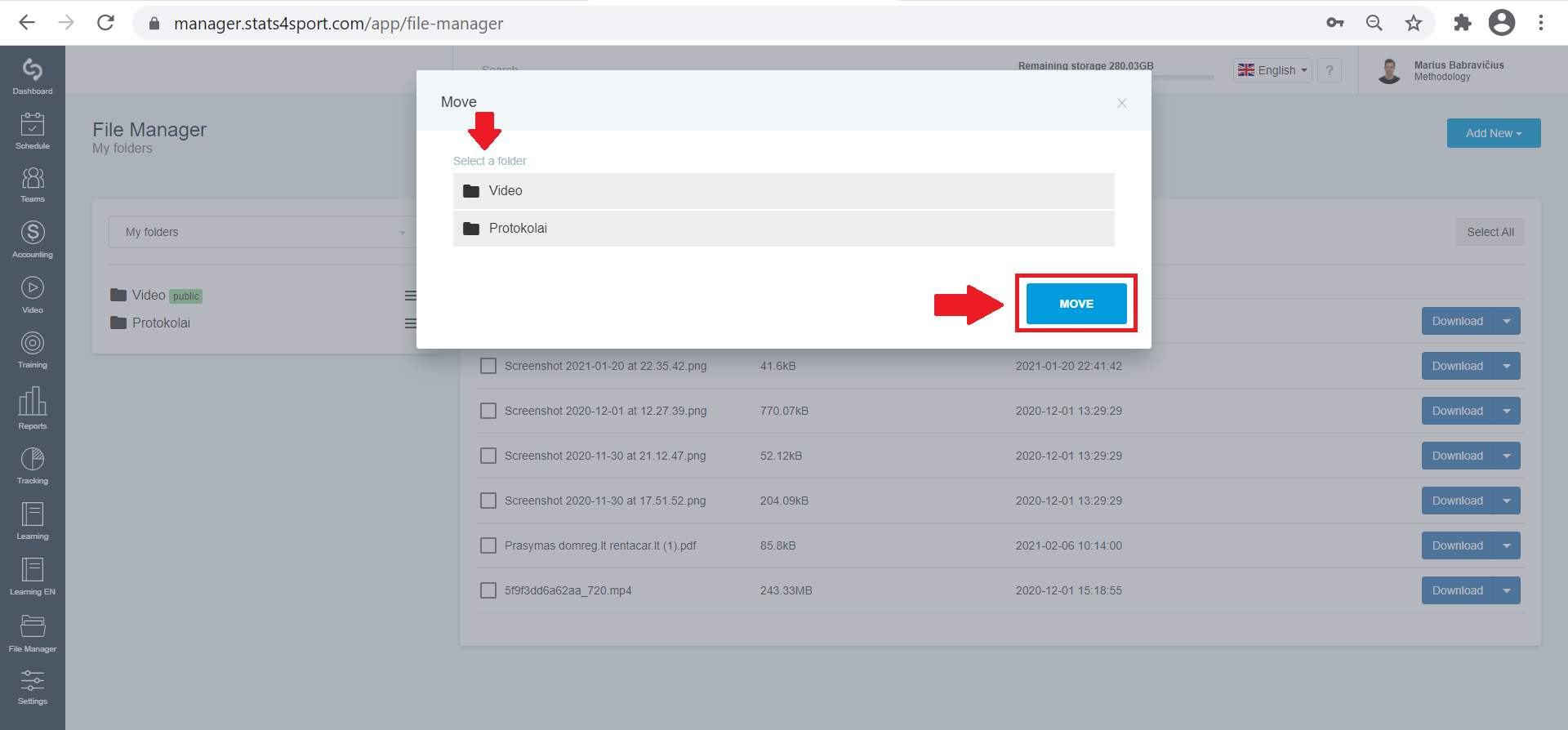Click the Select All button
1568x730 pixels.
click(x=1490, y=232)
